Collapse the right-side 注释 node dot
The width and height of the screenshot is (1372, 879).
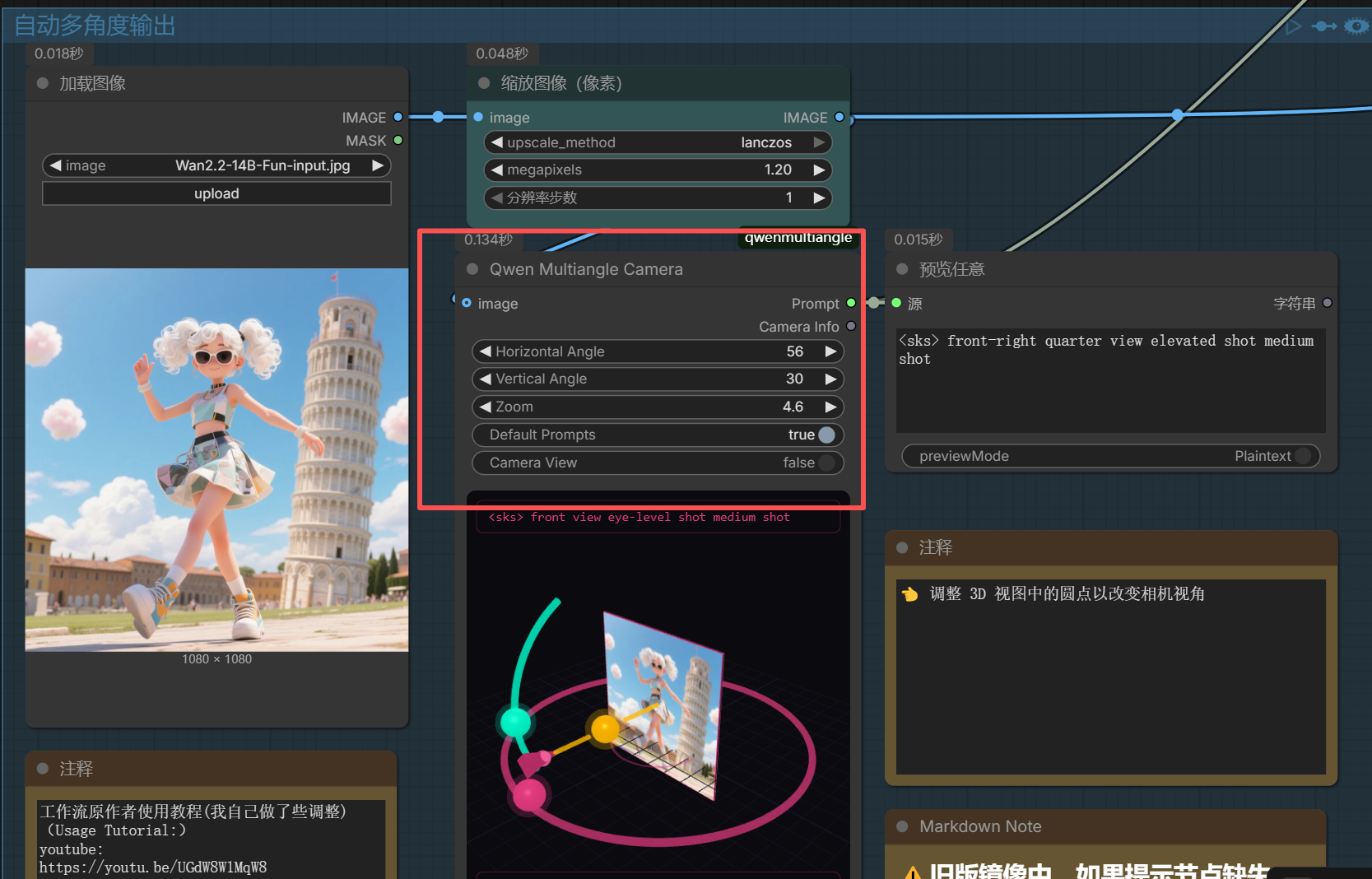902,547
